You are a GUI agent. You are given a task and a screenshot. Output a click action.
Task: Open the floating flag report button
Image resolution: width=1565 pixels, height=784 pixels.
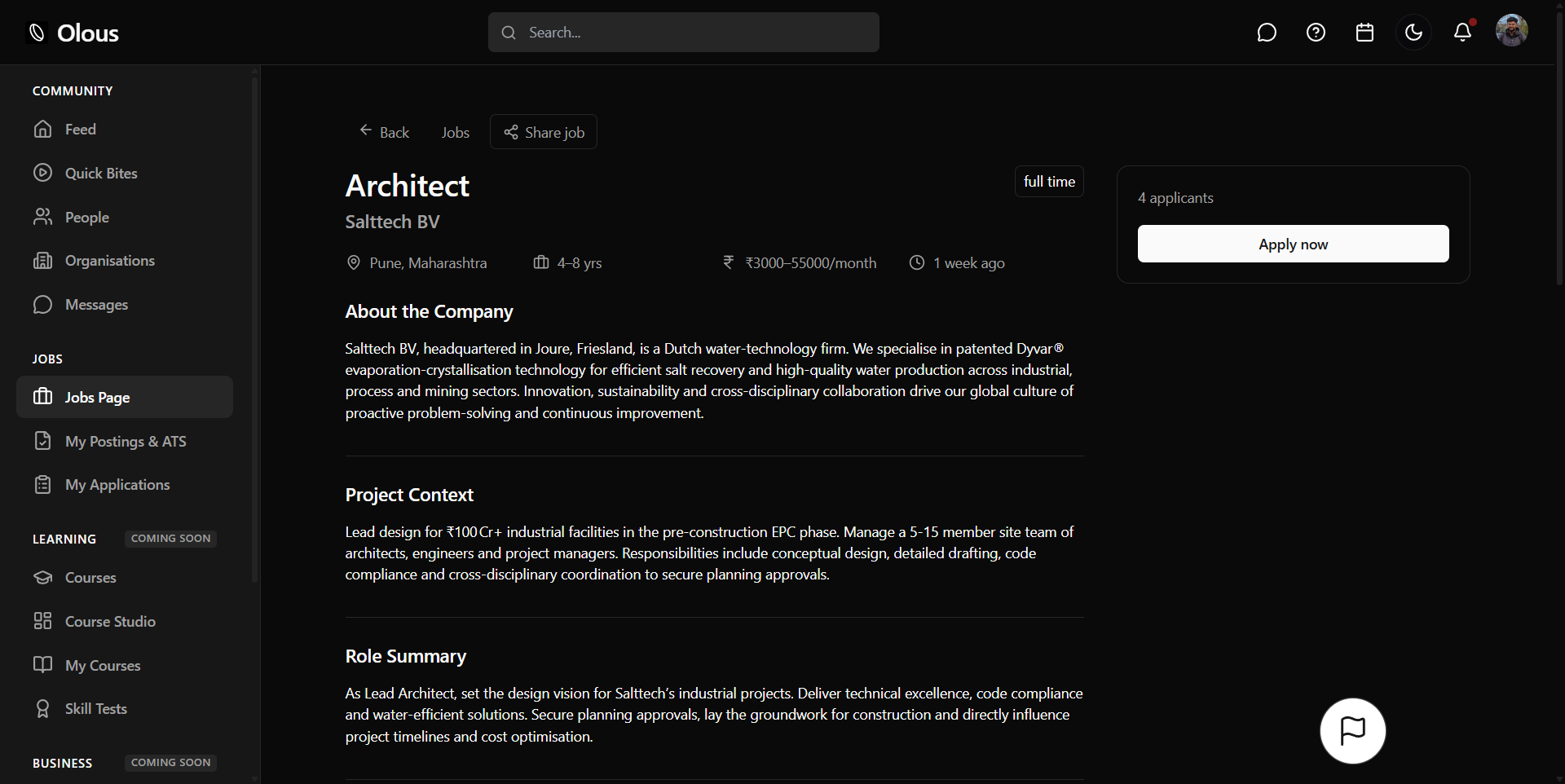(1353, 731)
